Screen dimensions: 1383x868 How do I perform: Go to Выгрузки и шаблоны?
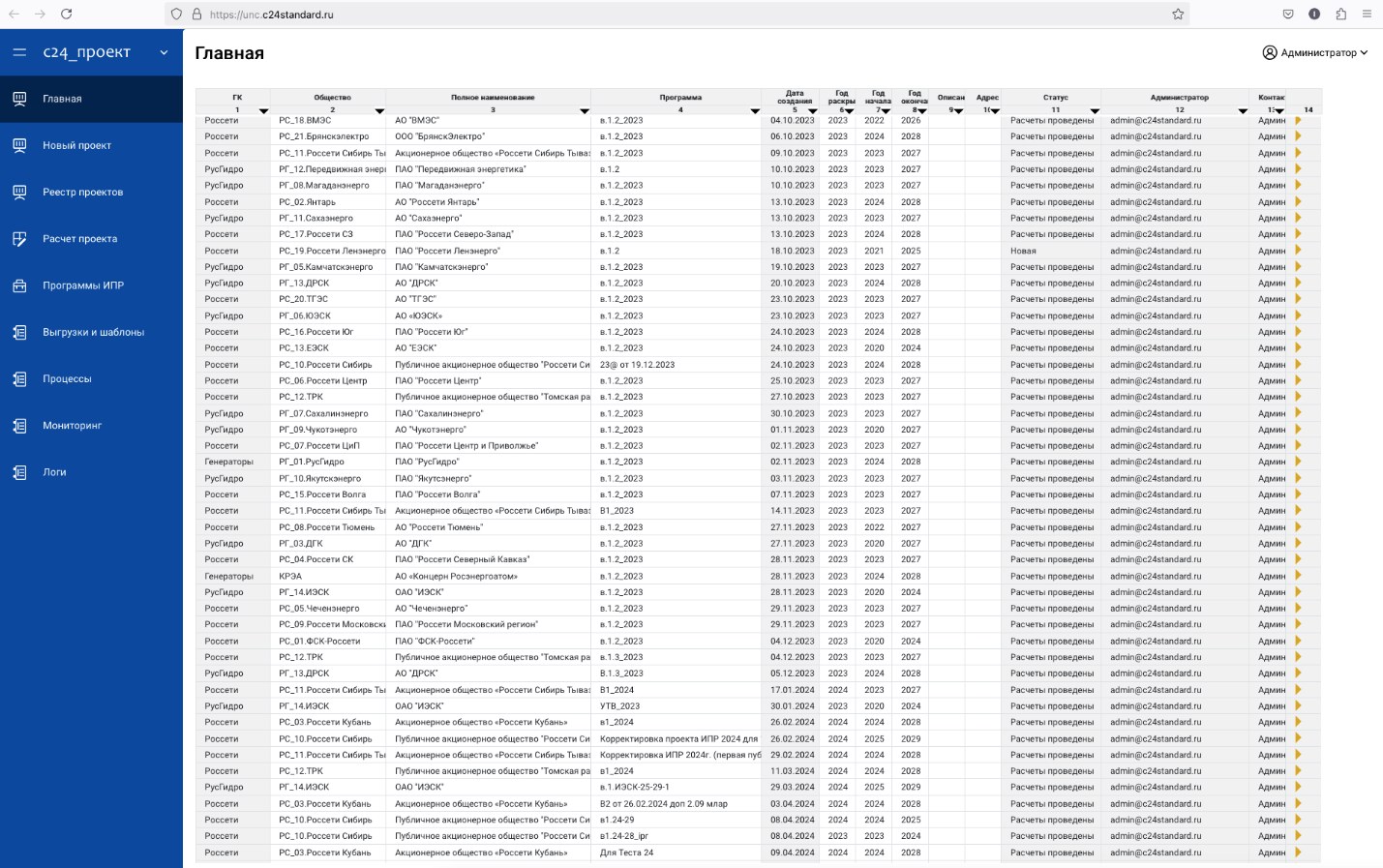[93, 332]
